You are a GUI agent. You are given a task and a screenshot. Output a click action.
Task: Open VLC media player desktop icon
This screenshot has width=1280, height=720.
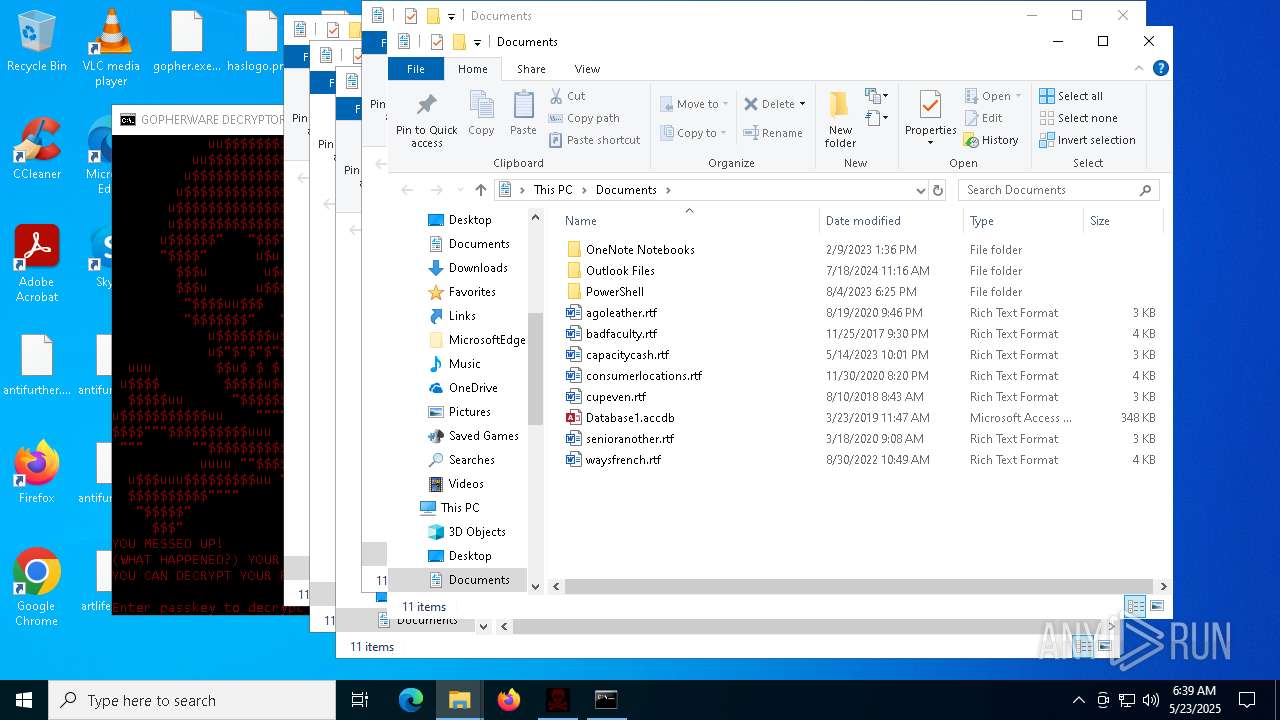(111, 47)
